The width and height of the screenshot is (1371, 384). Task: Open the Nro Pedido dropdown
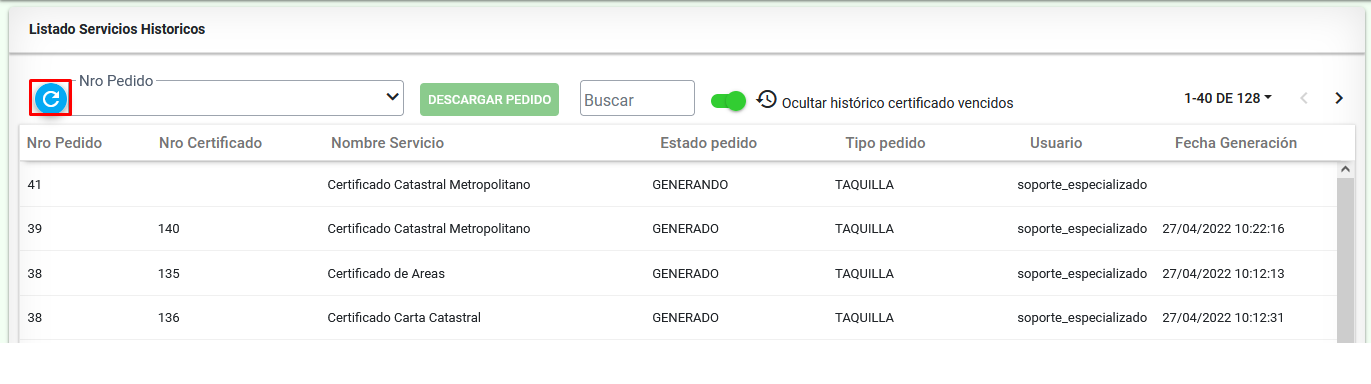240,98
